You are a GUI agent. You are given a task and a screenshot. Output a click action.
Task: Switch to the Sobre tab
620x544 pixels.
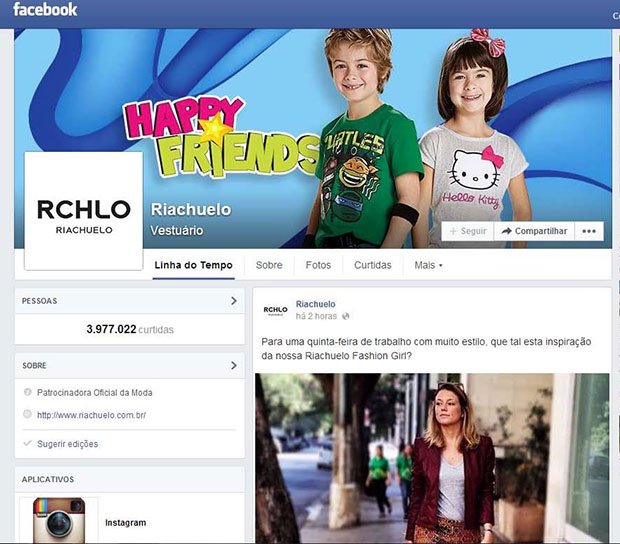pyautogui.click(x=269, y=265)
